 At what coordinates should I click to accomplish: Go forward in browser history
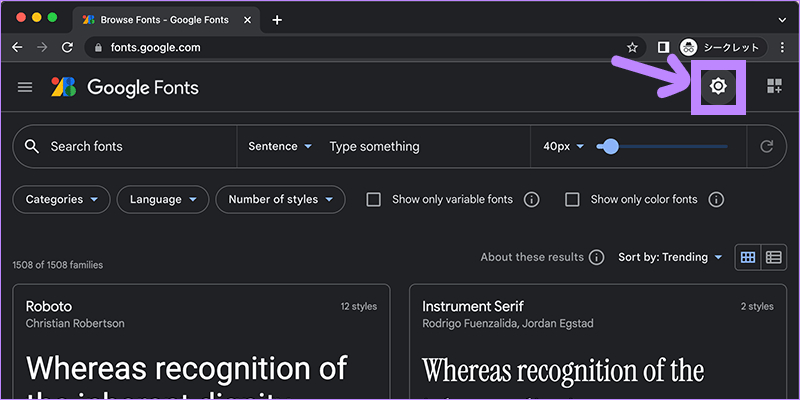coord(42,47)
